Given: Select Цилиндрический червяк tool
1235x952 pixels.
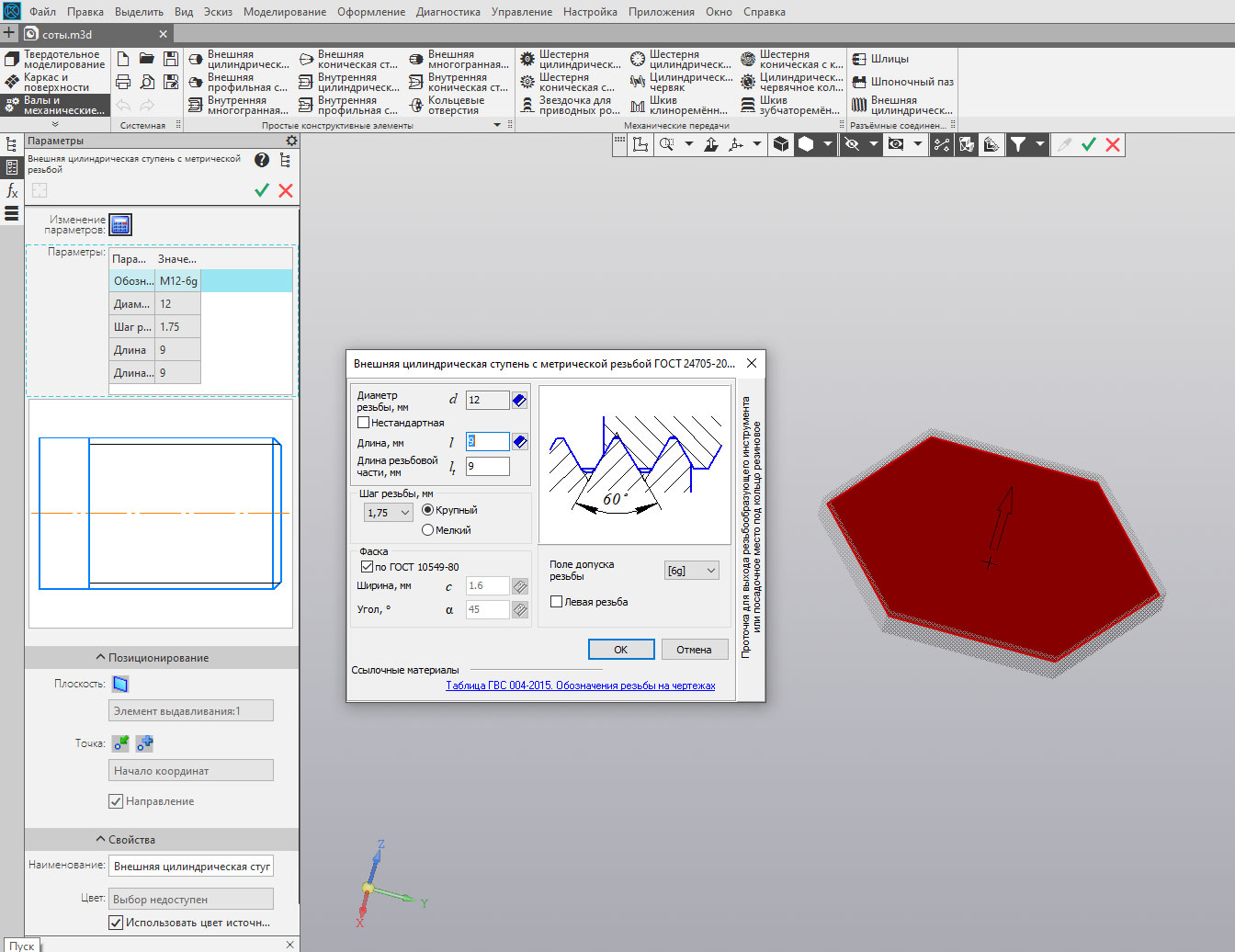Looking at the screenshot, I should (x=681, y=82).
